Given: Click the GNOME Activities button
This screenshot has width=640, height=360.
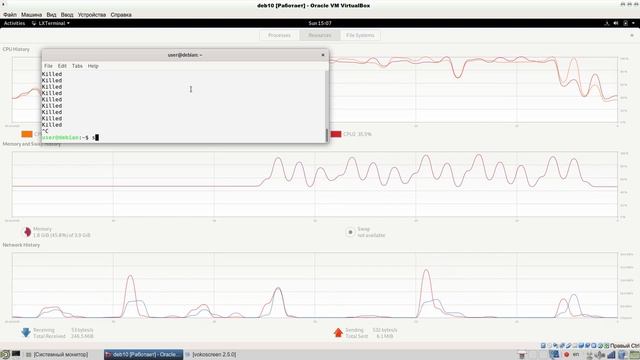Looking at the screenshot, I should [14, 23].
